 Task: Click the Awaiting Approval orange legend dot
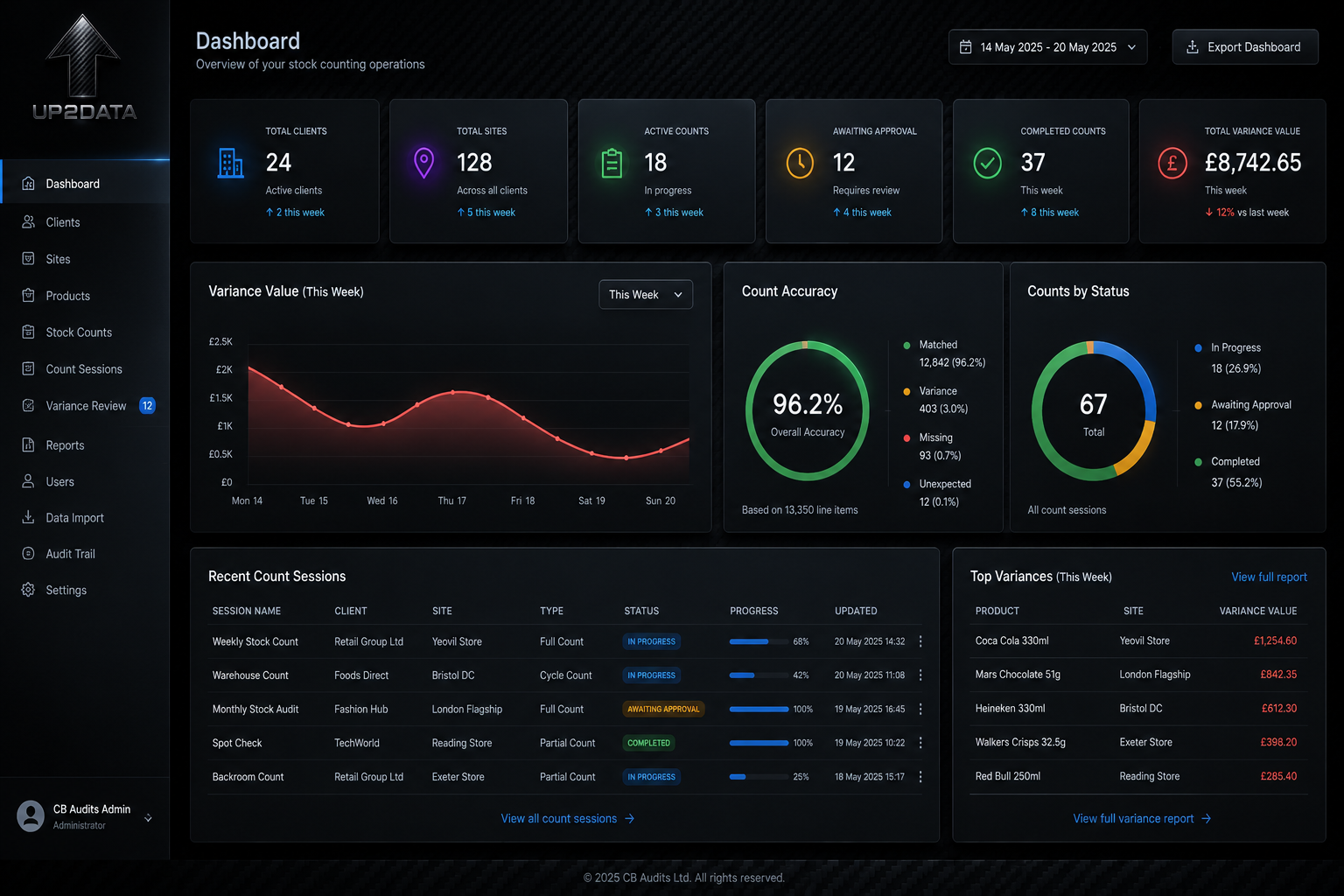1198,405
